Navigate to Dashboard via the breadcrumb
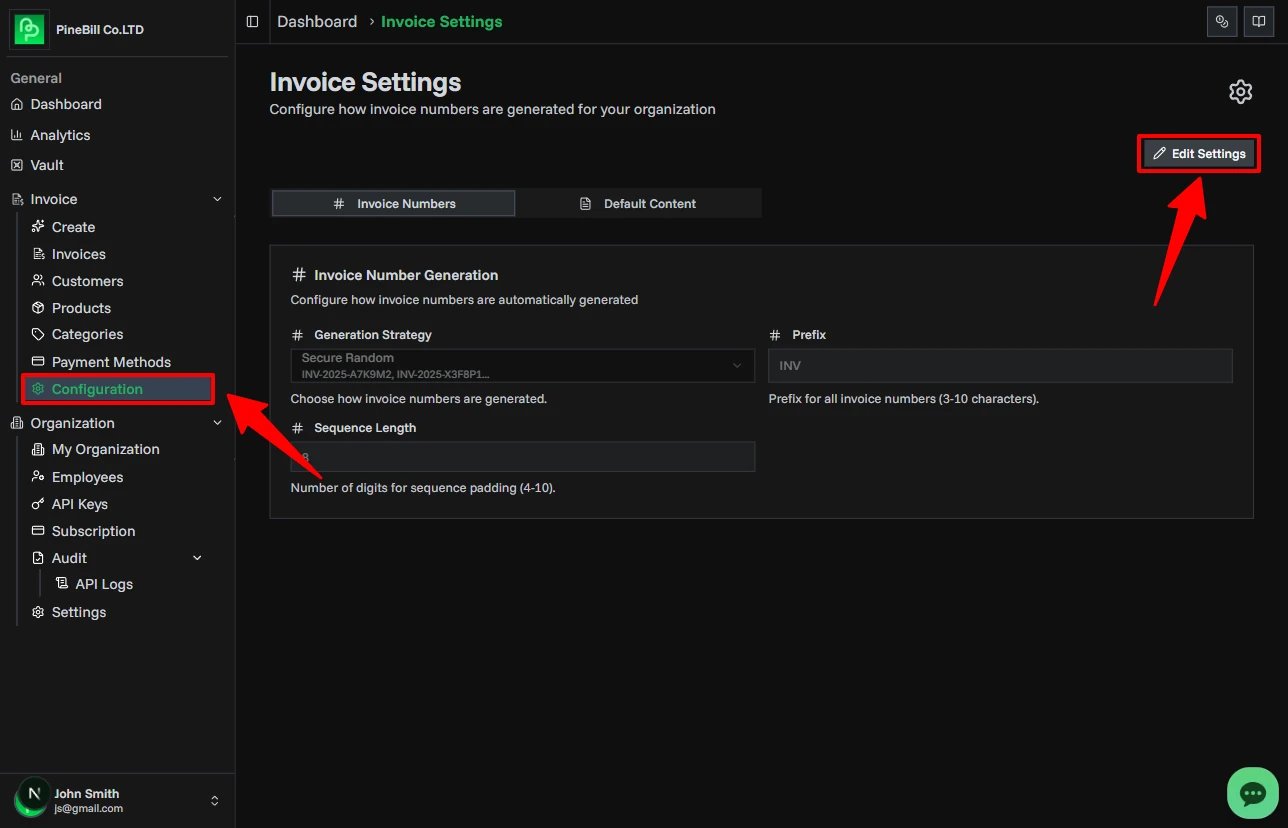1288x828 pixels. [317, 21]
